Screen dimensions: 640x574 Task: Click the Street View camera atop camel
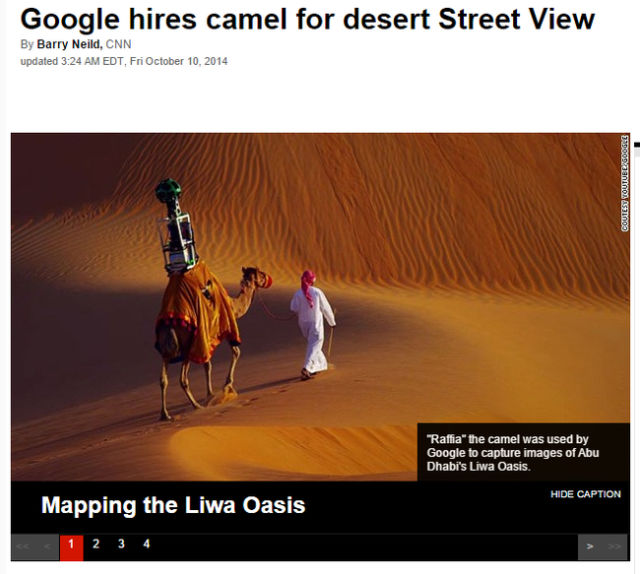176,225
